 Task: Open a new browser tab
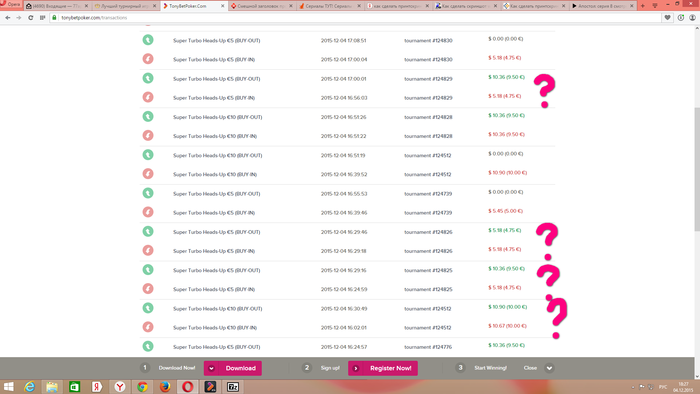coord(642,6)
